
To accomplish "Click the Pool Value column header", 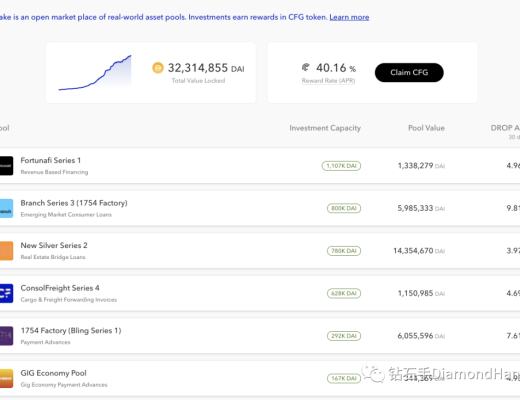I will [x=426, y=128].
